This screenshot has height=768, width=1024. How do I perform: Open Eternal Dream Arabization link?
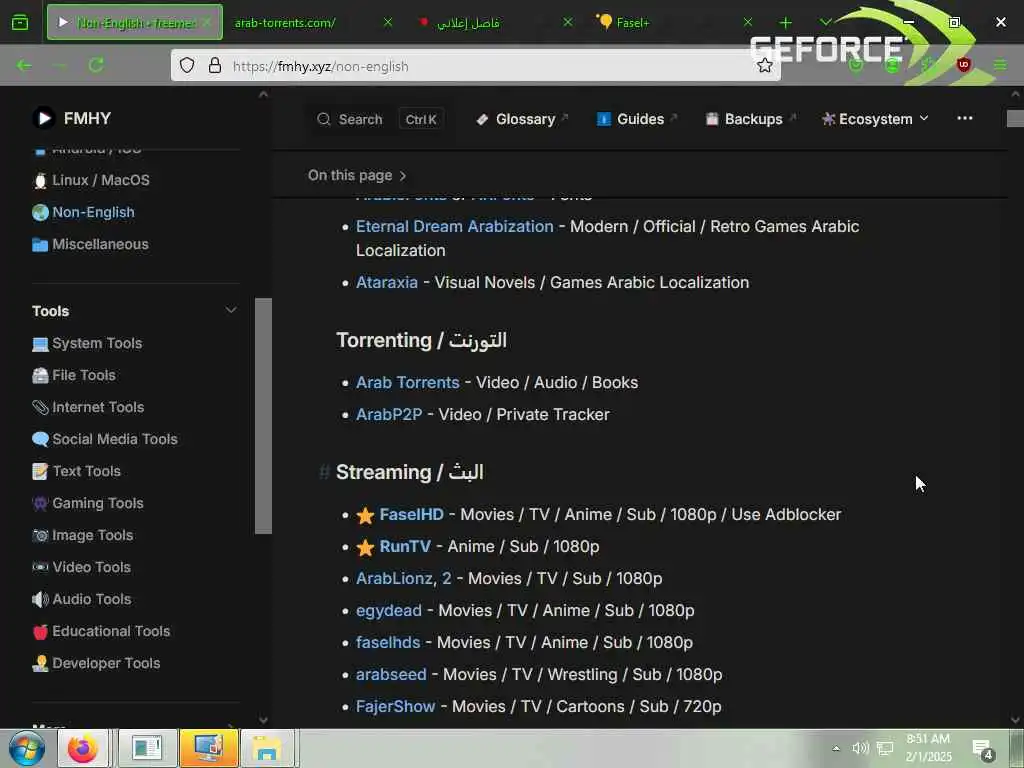point(455,226)
